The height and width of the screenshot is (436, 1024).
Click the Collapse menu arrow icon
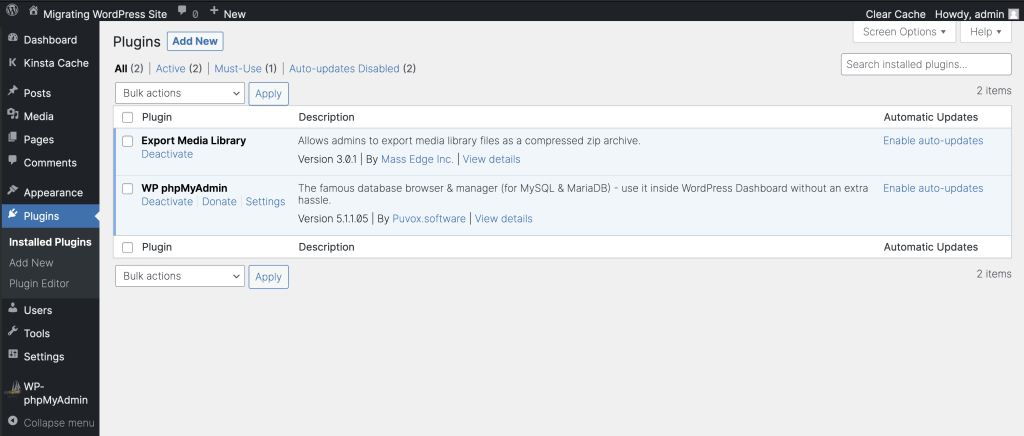pyautogui.click(x=12, y=422)
